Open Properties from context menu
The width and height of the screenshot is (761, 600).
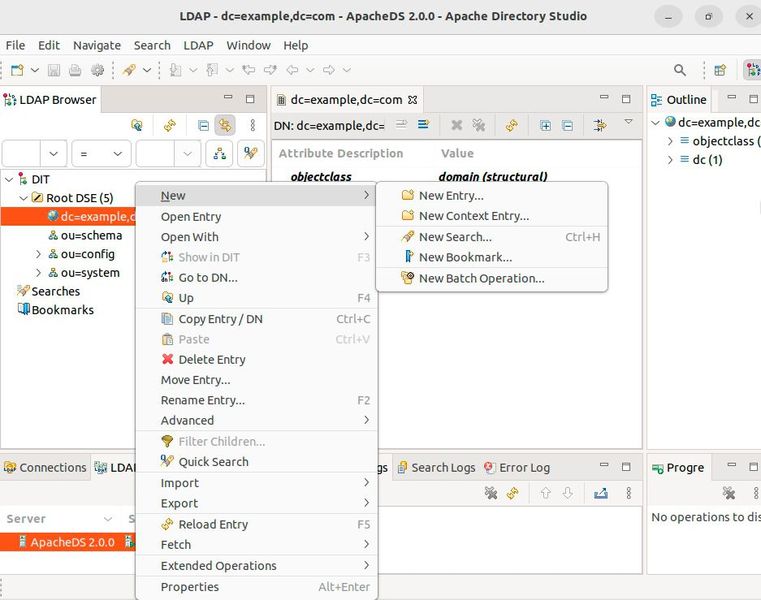point(256,587)
